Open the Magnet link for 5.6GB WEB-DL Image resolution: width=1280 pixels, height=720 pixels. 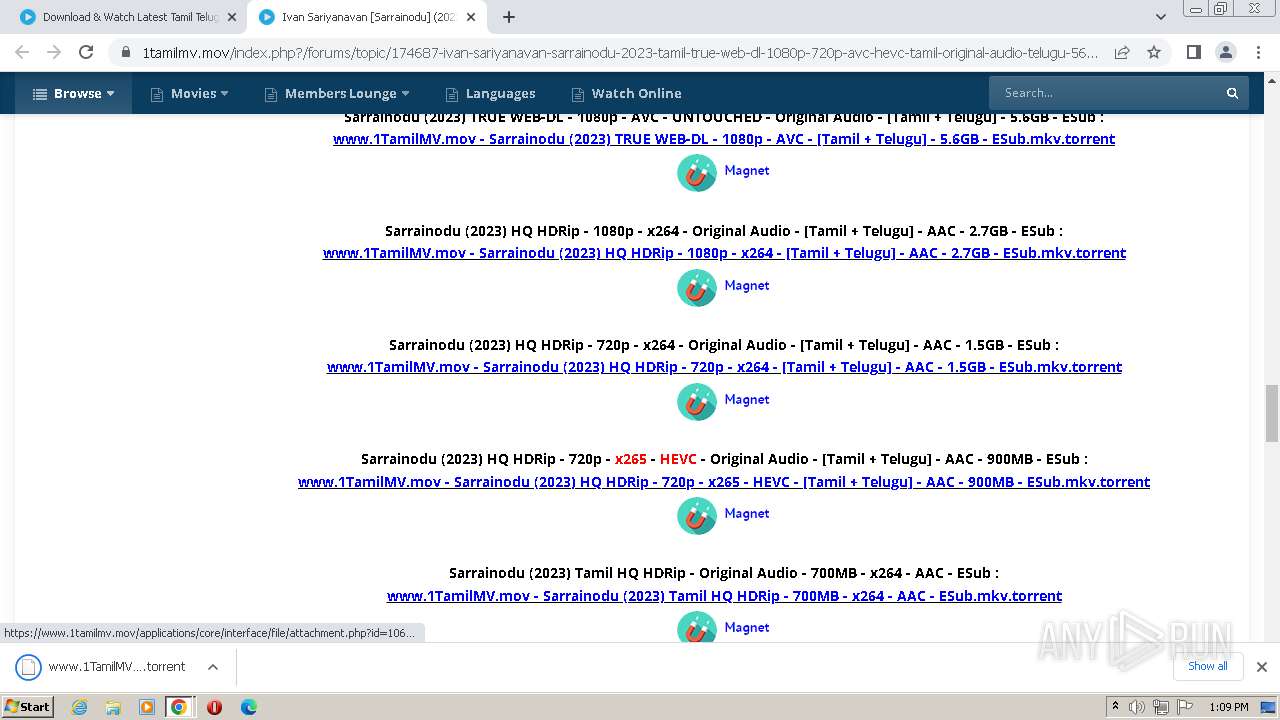(746, 170)
